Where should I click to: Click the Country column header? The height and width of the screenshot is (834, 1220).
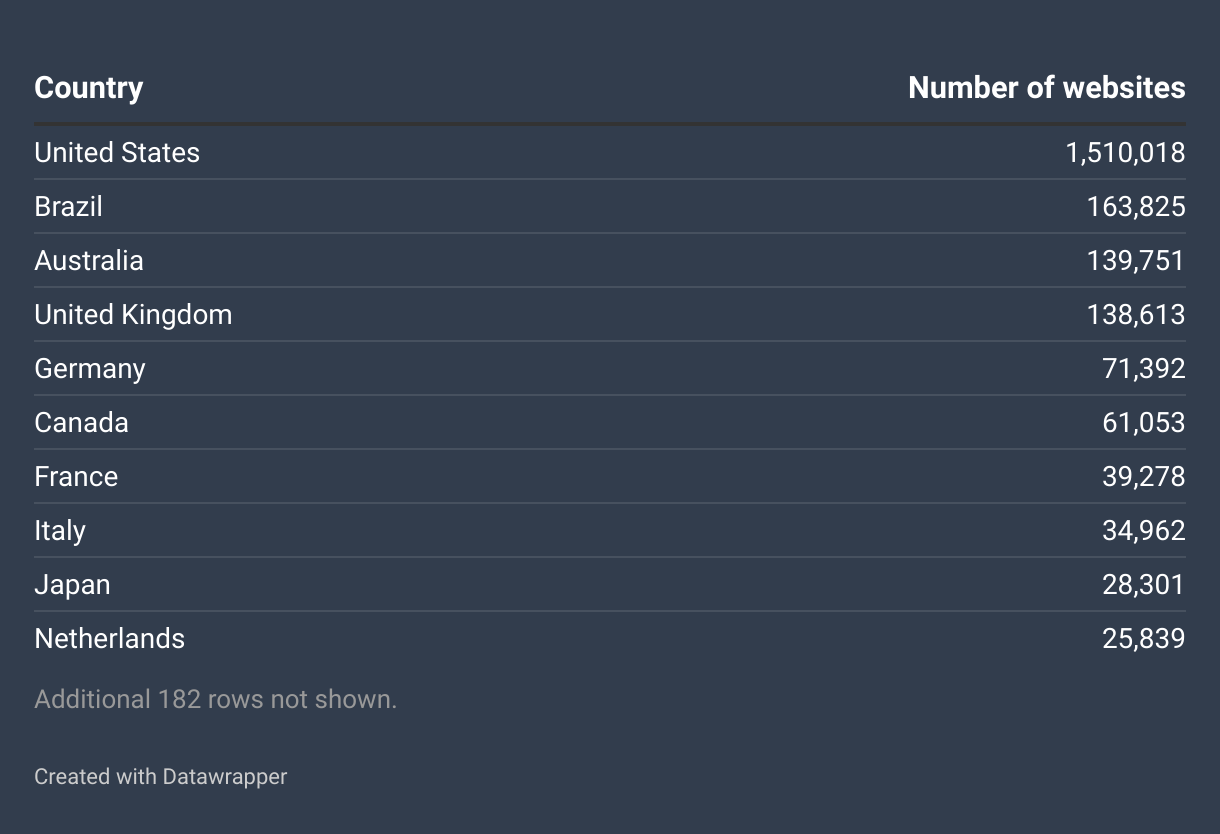[x=89, y=88]
